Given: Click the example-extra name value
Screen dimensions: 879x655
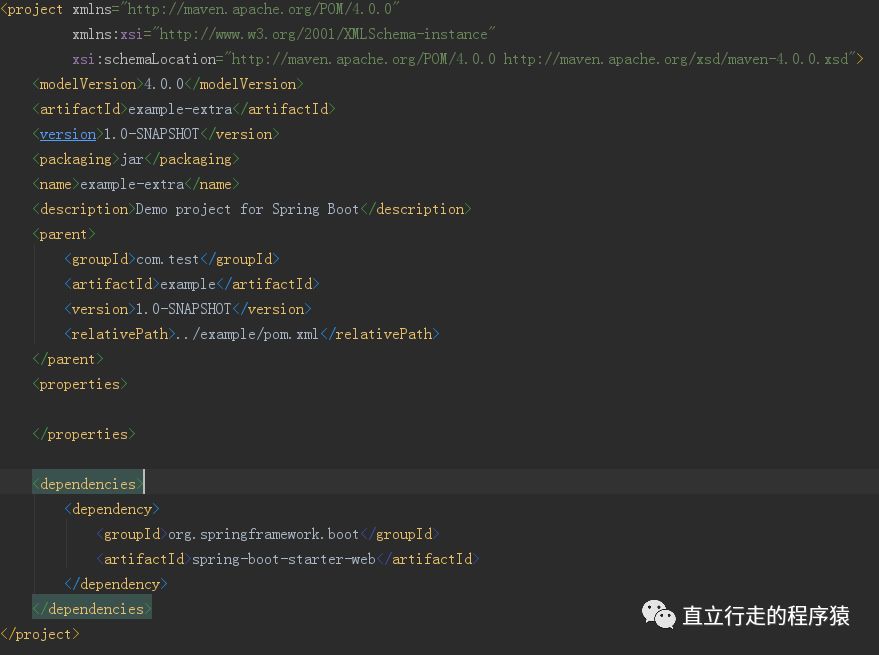Looking at the screenshot, I should coord(132,184).
